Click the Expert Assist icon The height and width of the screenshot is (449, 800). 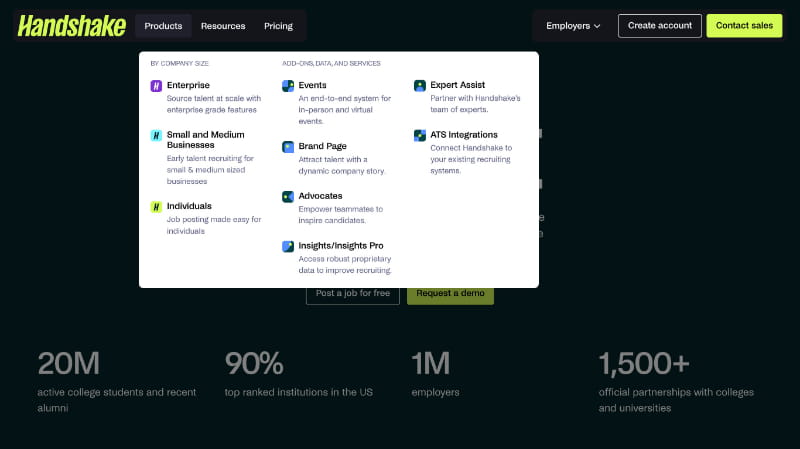(x=419, y=86)
